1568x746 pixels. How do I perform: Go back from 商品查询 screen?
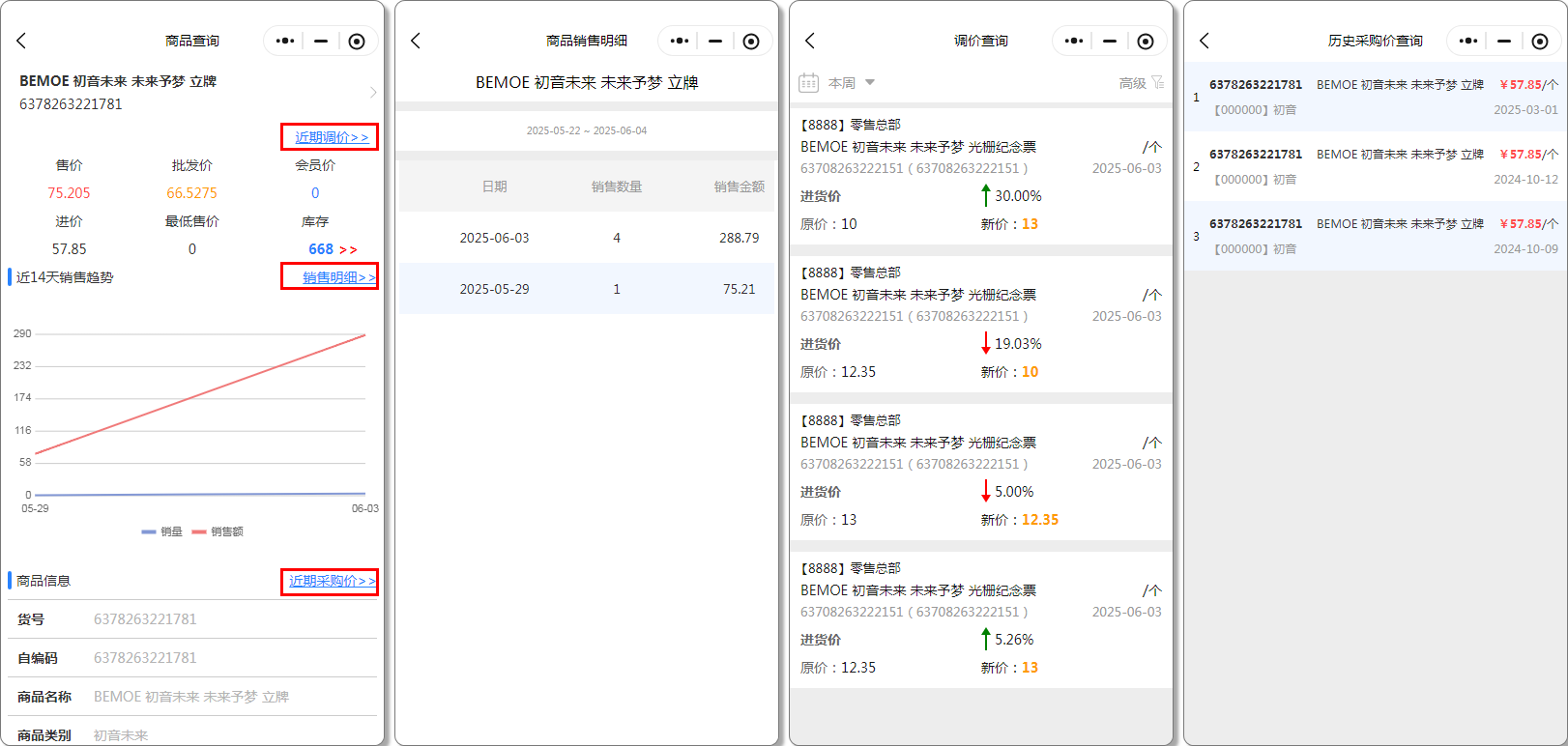click(21, 41)
